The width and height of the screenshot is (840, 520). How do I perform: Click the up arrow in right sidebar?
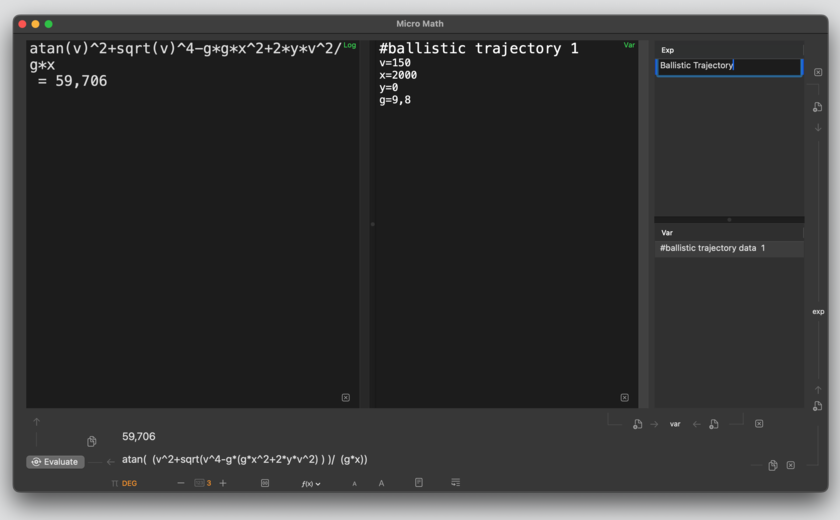coord(818,390)
